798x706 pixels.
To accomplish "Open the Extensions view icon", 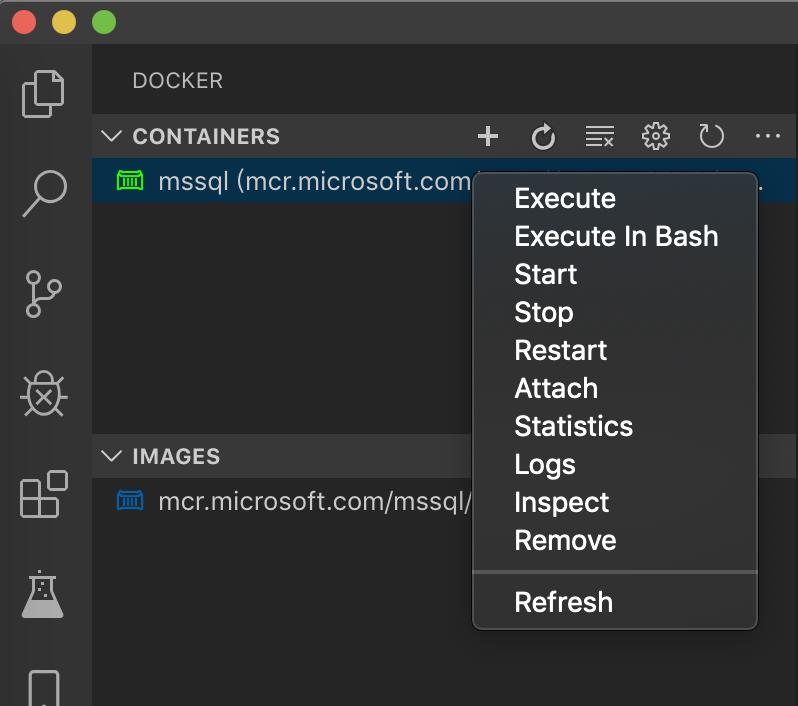I will pos(44,494).
